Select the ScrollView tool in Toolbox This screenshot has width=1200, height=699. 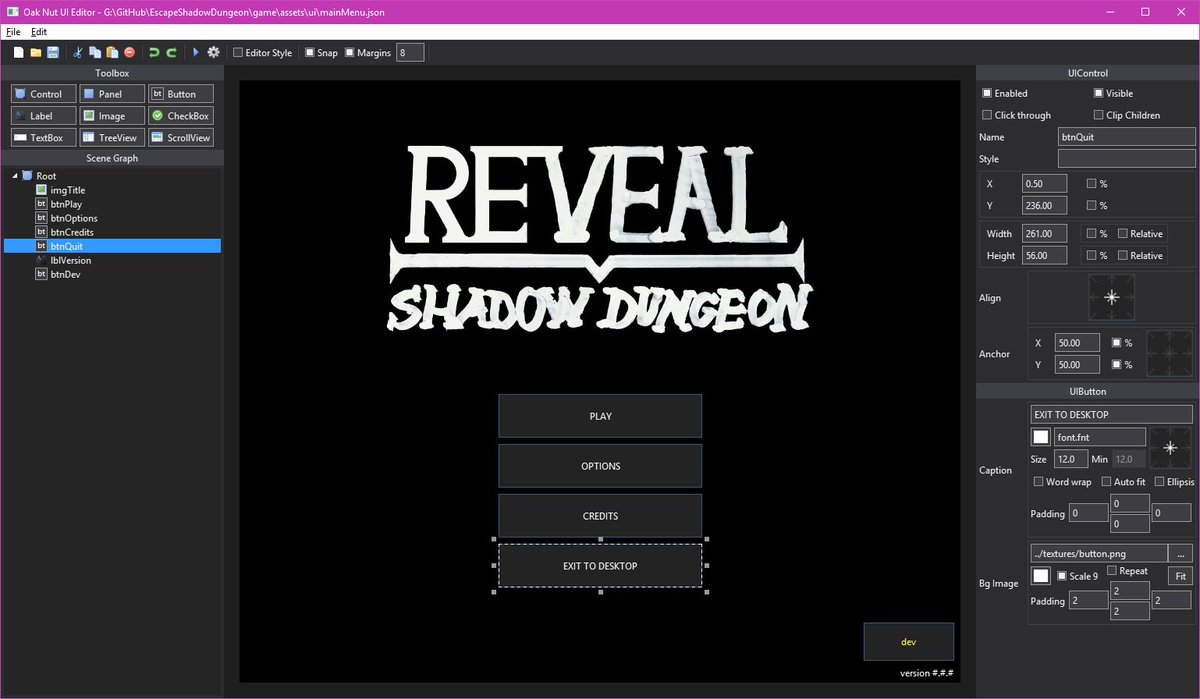point(181,138)
